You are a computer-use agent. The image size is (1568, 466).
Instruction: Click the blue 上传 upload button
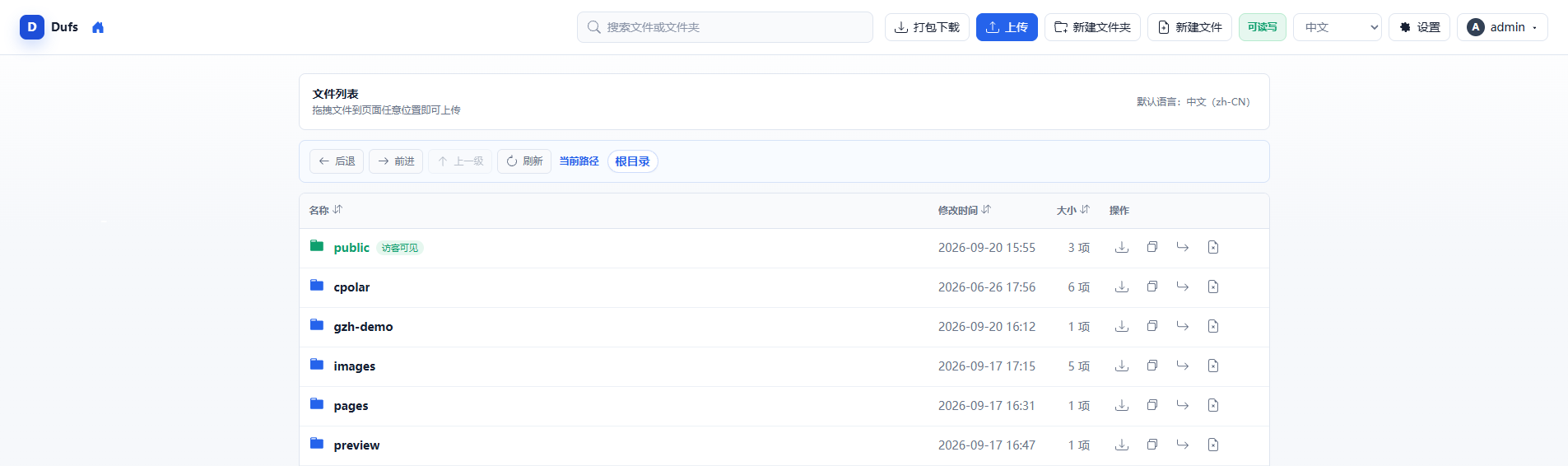pyautogui.click(x=1007, y=27)
